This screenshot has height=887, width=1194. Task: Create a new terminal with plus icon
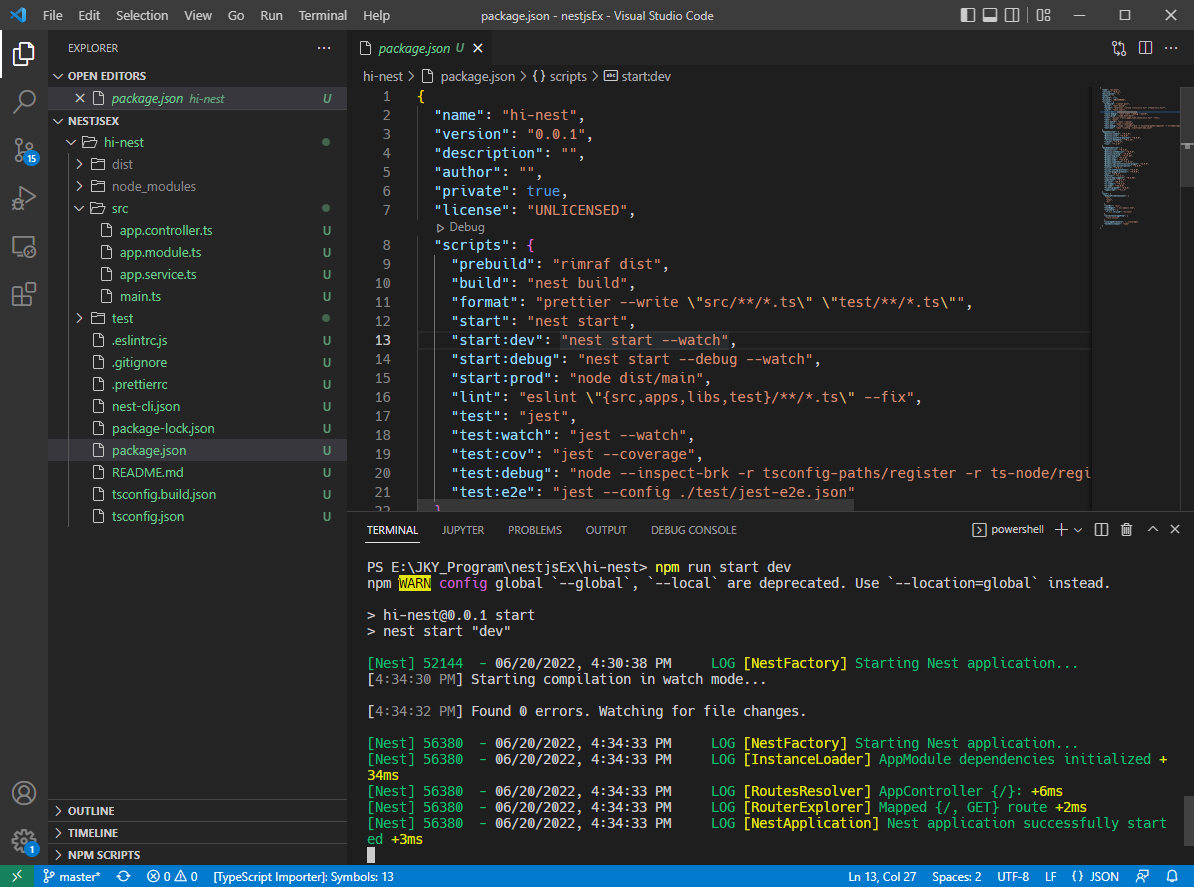[1061, 530]
